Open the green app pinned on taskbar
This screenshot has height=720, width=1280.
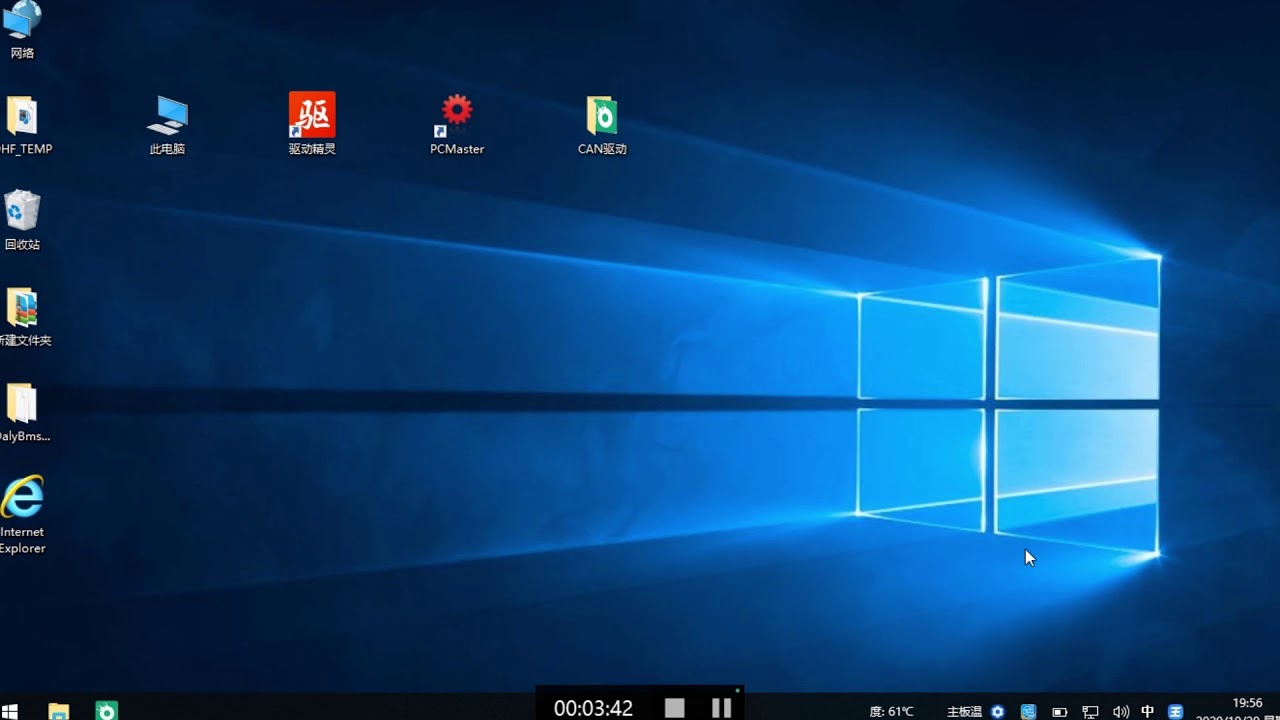point(106,710)
